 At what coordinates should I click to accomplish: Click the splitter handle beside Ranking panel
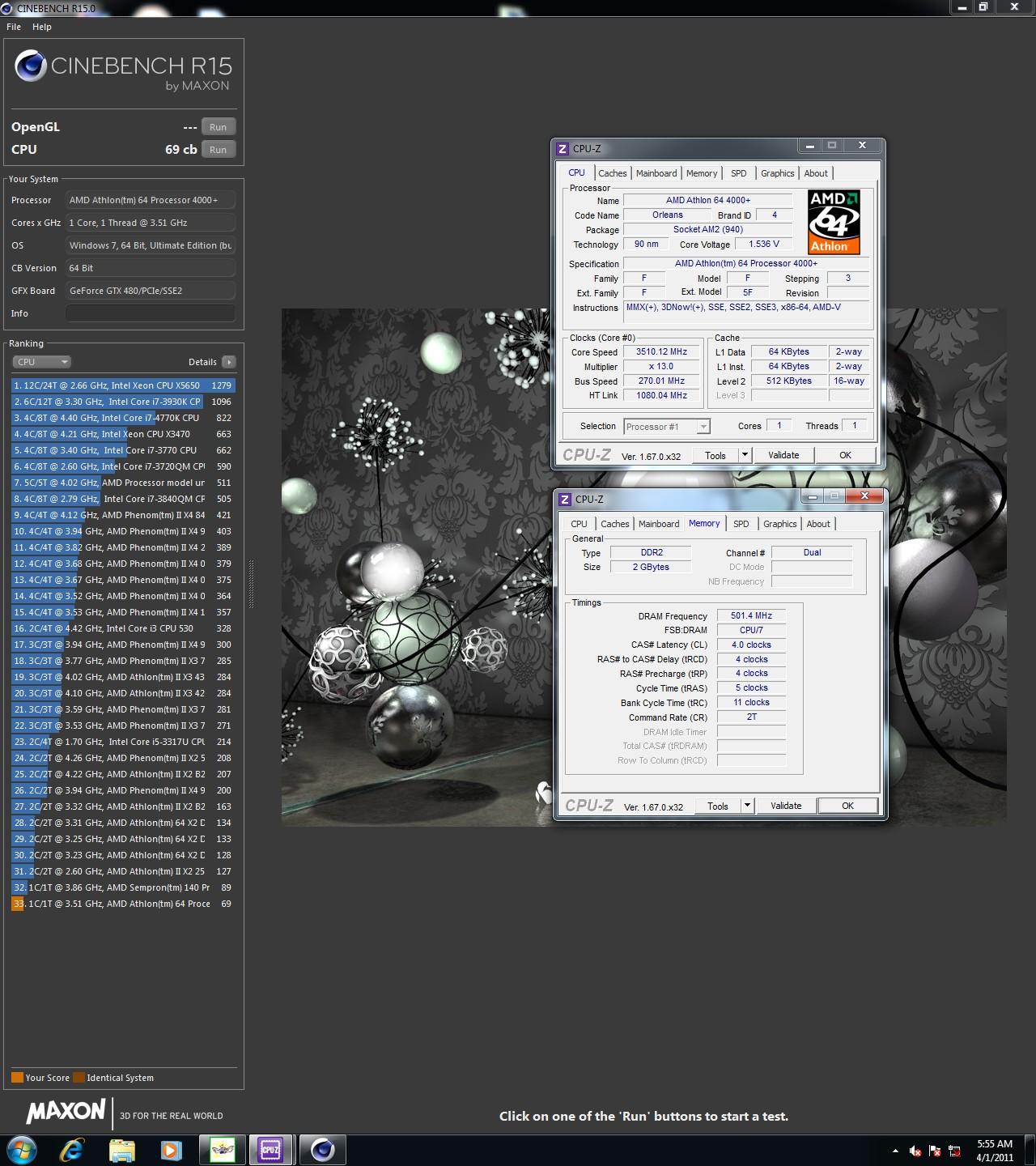tap(251, 583)
